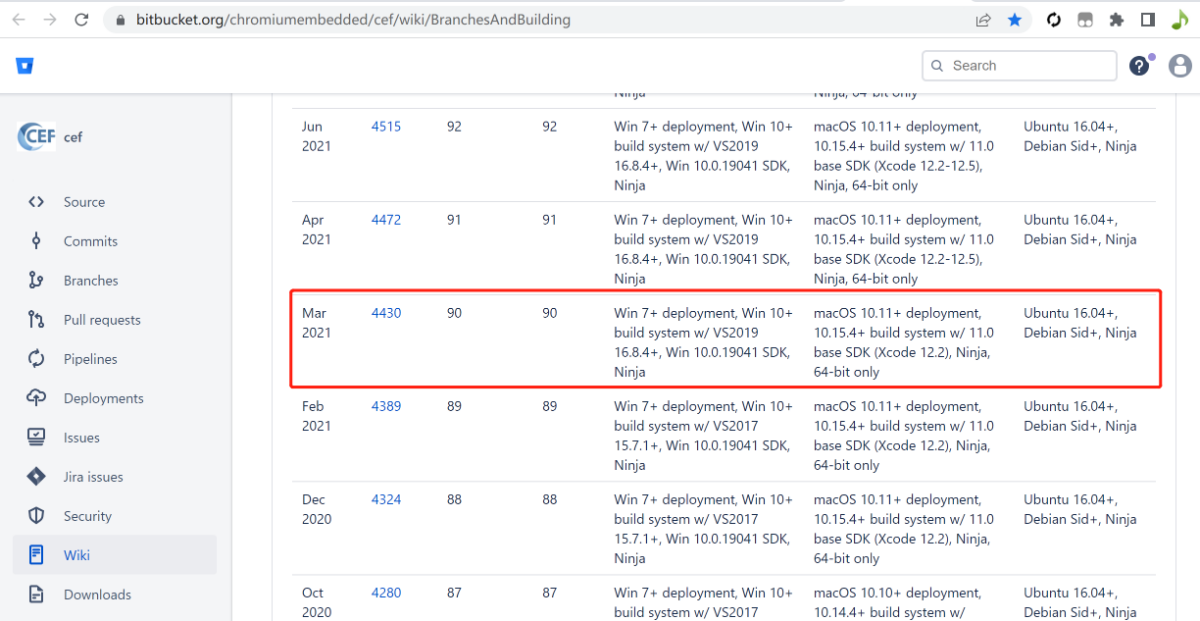Open branch 4280 link
1200x621 pixels.
point(386,593)
